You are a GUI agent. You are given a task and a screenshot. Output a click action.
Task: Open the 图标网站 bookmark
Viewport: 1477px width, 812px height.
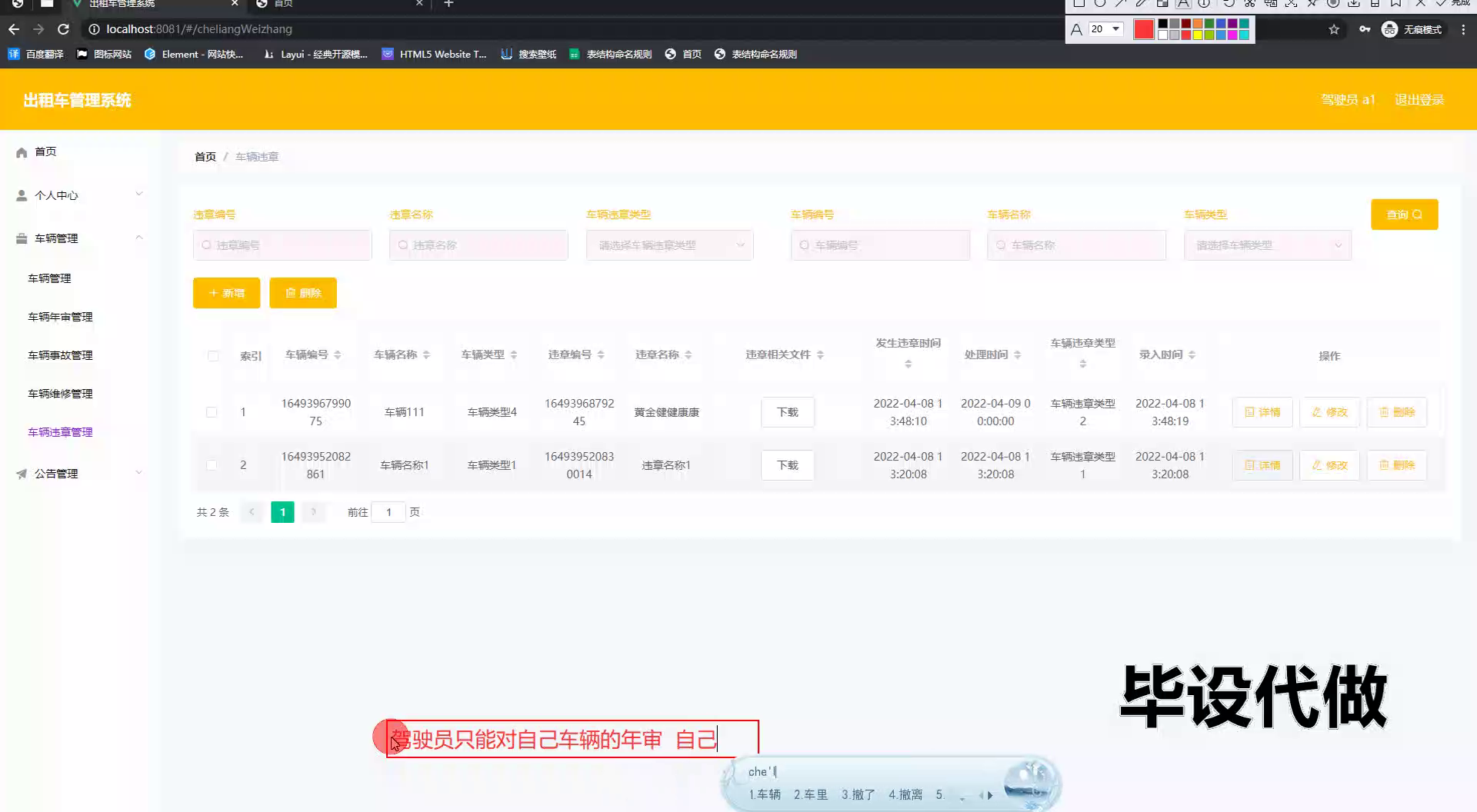click(x=104, y=54)
